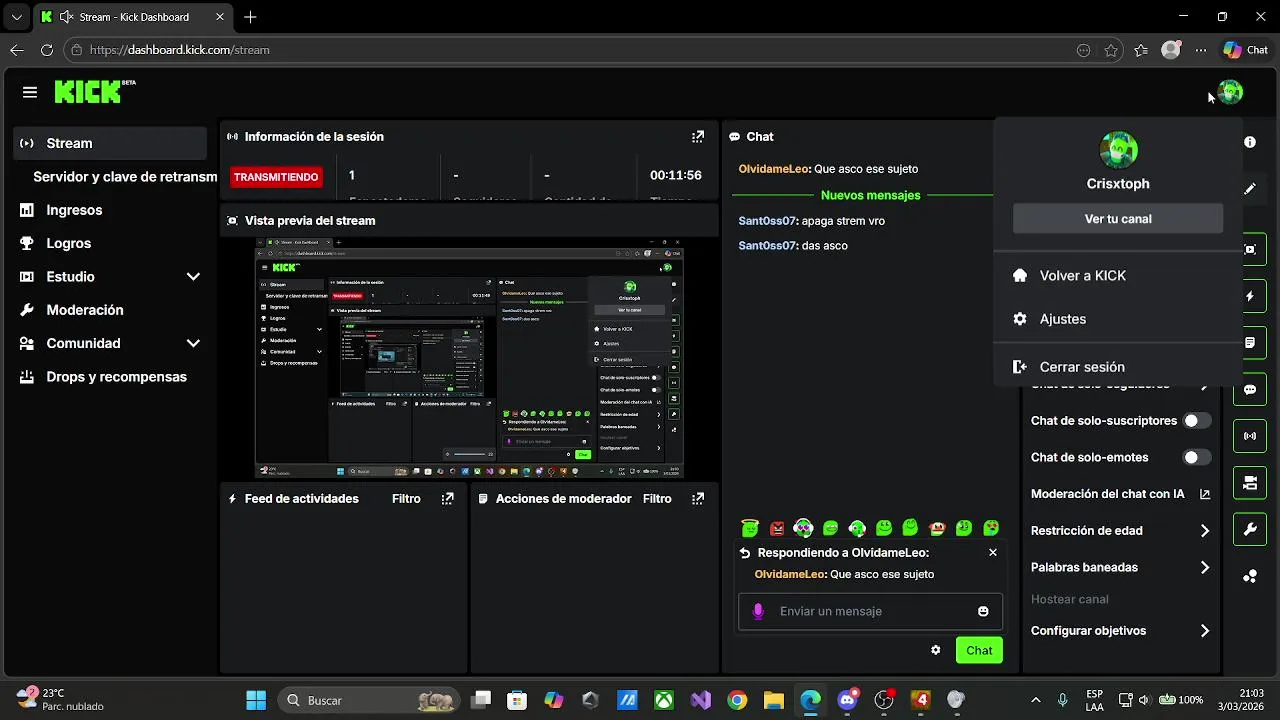This screenshot has width=1280, height=720.
Task: Open Filtro in Acciones de moderador
Action: 657,499
